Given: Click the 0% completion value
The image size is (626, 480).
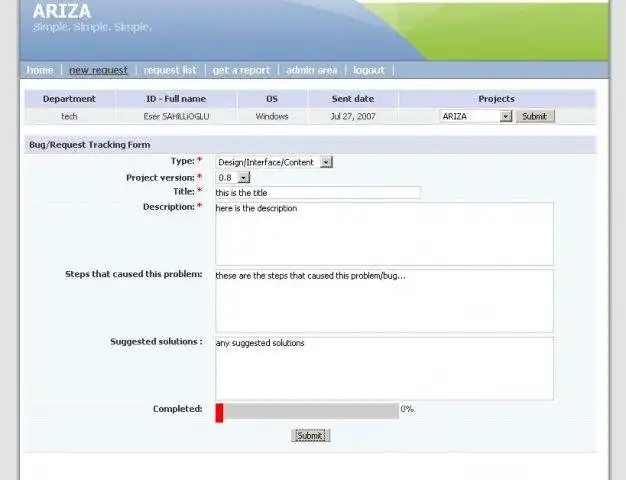Looking at the screenshot, I should [407, 409].
